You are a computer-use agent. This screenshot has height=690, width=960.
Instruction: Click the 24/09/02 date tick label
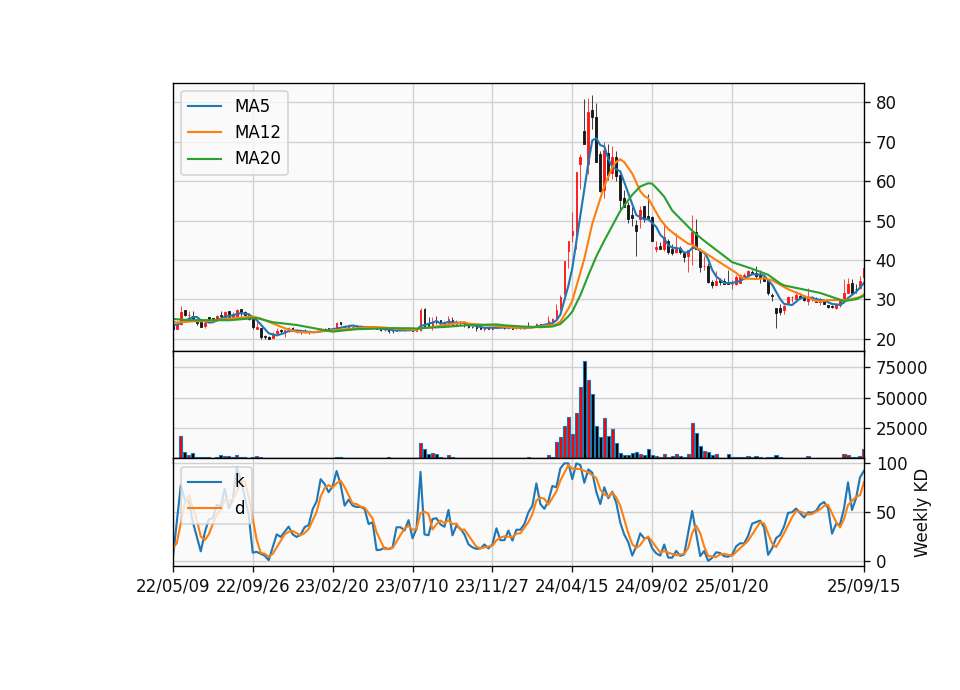[651, 586]
